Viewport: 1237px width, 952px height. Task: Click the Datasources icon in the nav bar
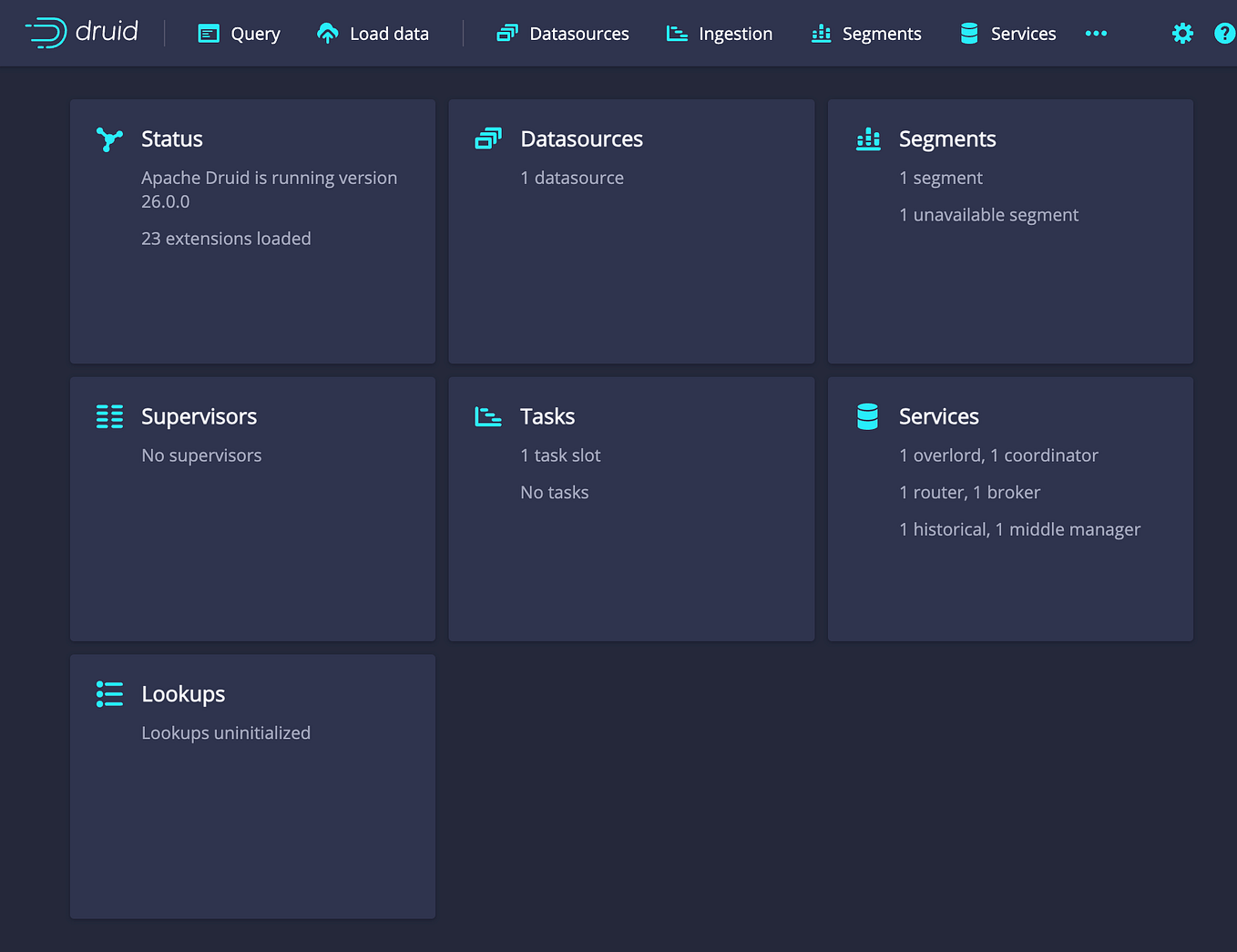coord(507,33)
